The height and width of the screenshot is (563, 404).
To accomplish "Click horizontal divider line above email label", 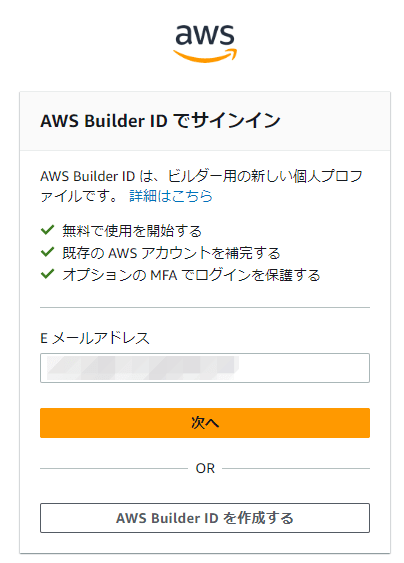I will click(205, 307).
